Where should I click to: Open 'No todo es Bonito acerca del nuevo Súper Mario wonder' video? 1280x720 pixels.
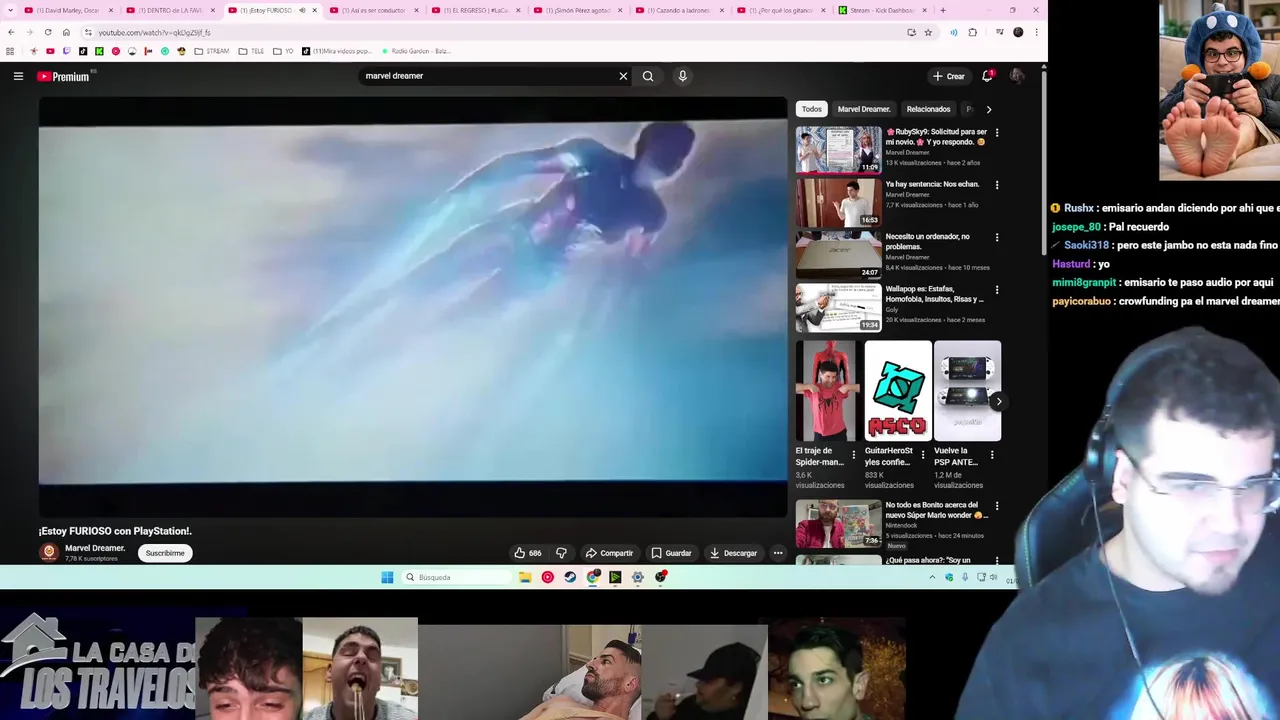coord(838,523)
